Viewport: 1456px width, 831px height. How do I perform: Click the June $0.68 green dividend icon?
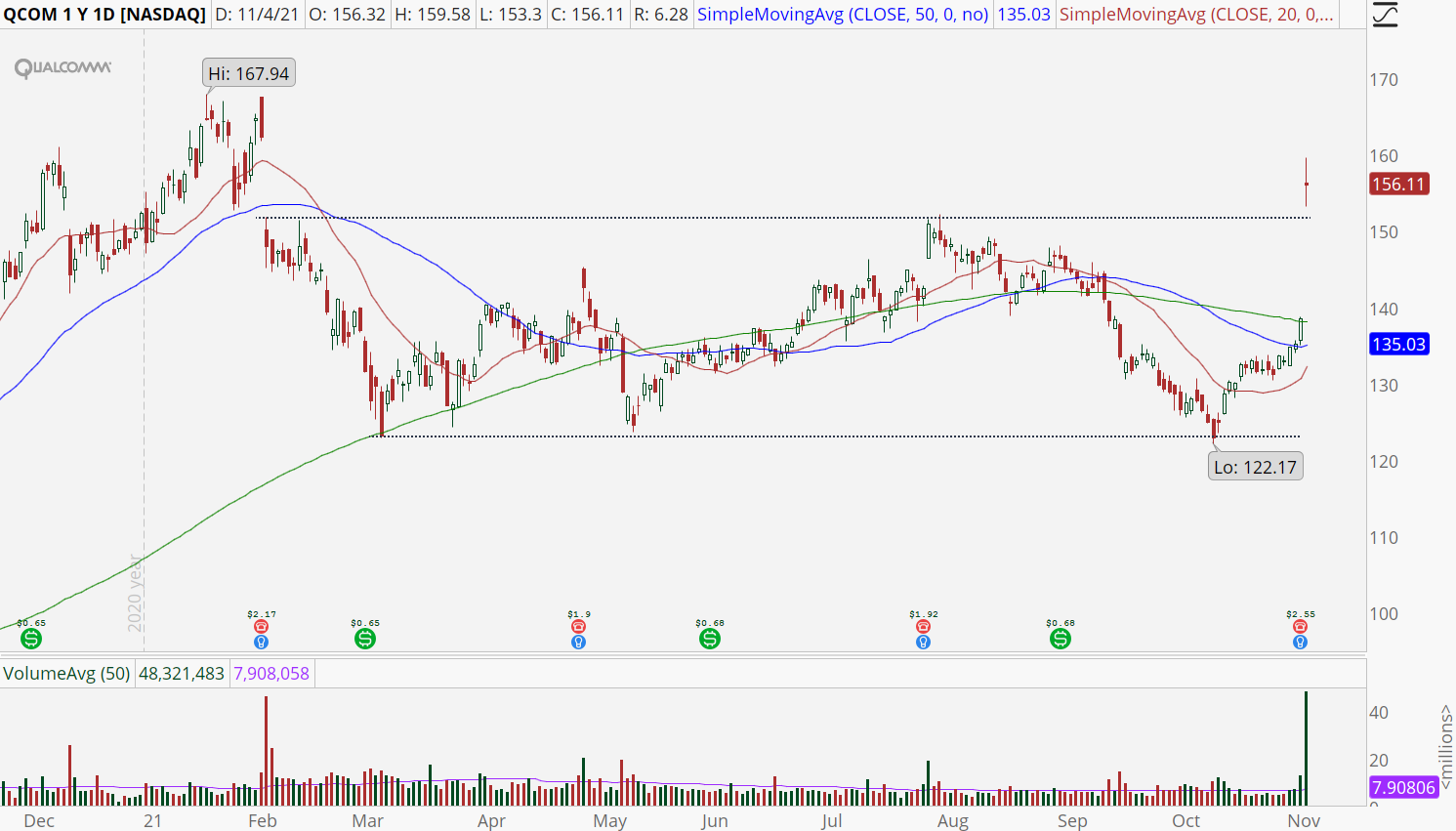click(710, 639)
